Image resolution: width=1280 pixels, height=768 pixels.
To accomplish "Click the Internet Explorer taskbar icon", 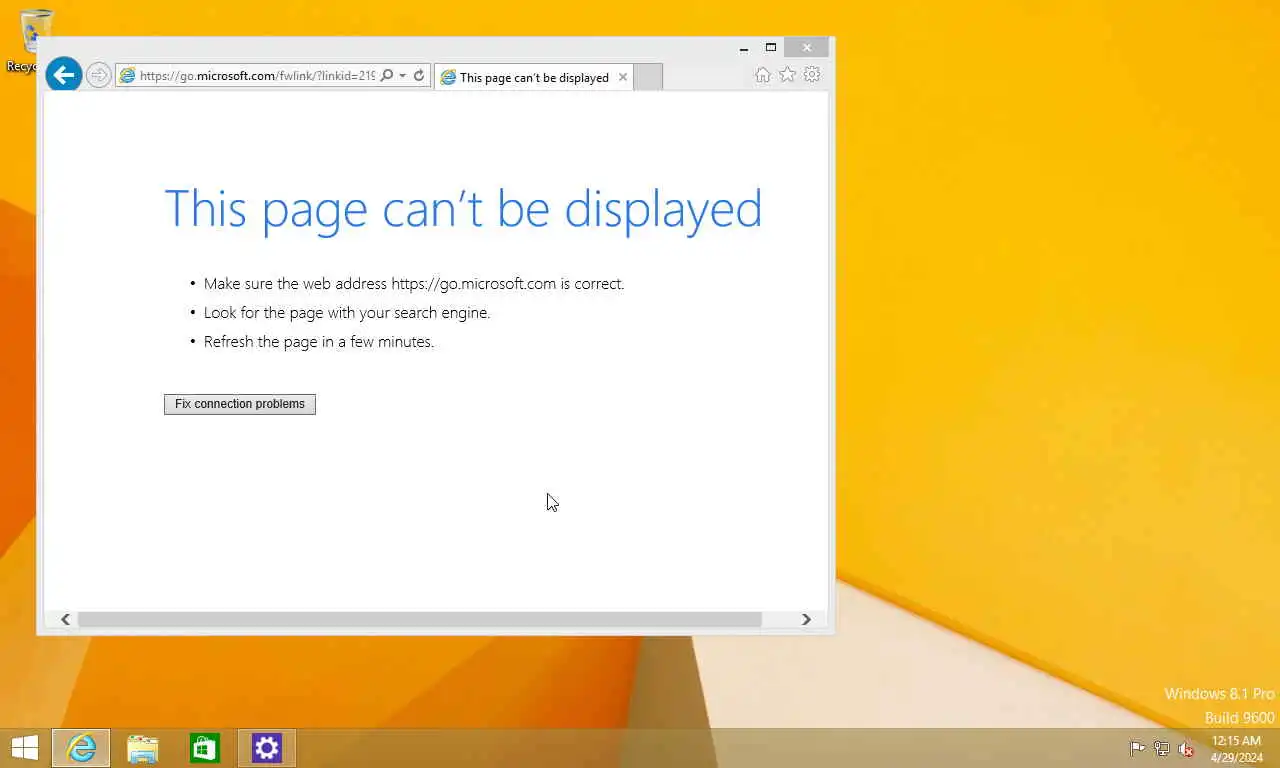I will tap(81, 748).
